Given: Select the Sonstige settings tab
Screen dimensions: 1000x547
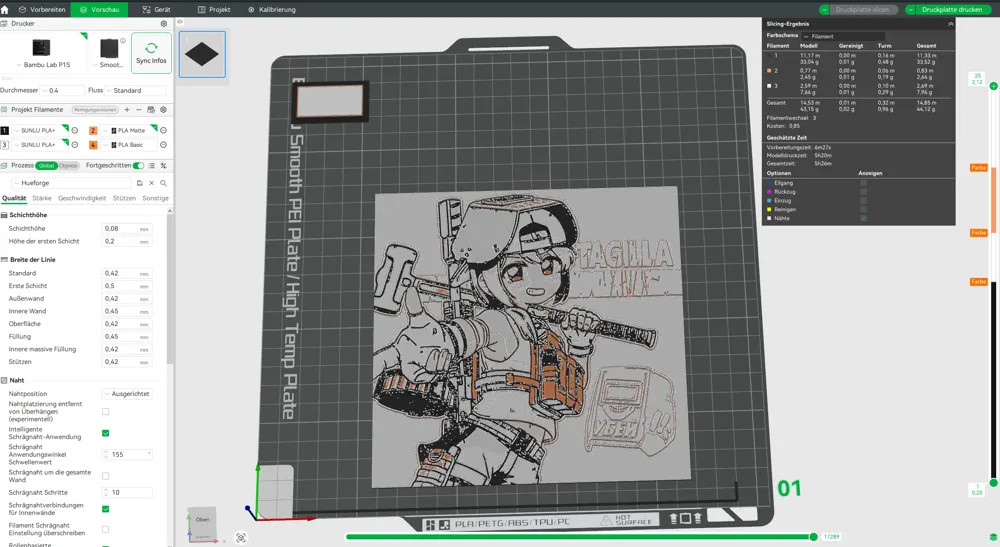Looking at the screenshot, I should [156, 198].
